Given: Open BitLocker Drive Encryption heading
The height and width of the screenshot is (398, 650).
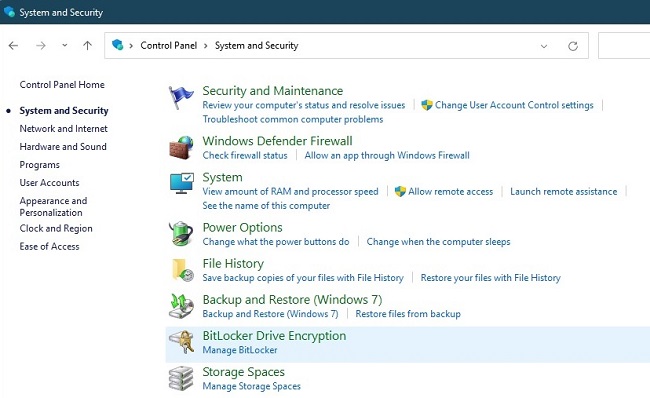Looking at the screenshot, I should pyautogui.click(x=274, y=335).
